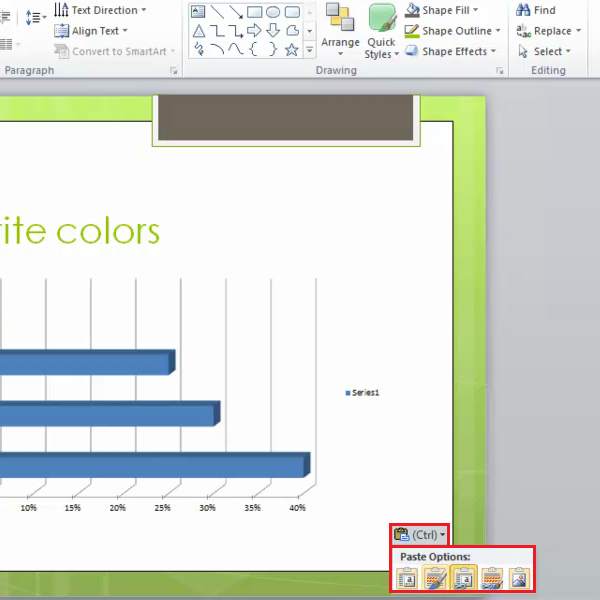This screenshot has height=600, width=600.
Task: Insert the Right Brace shape
Action: [273, 49]
